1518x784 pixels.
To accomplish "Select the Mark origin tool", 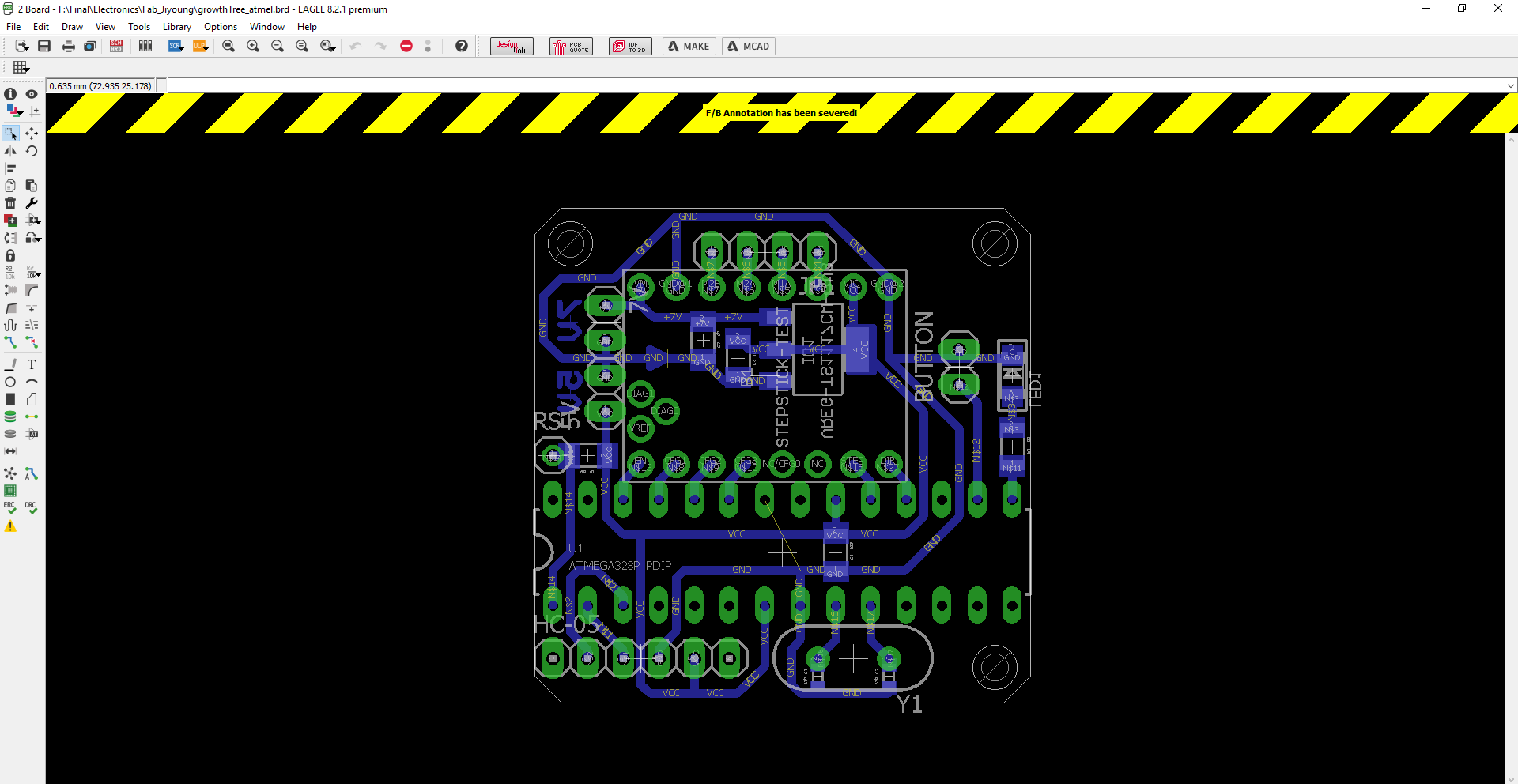I will click(35, 111).
